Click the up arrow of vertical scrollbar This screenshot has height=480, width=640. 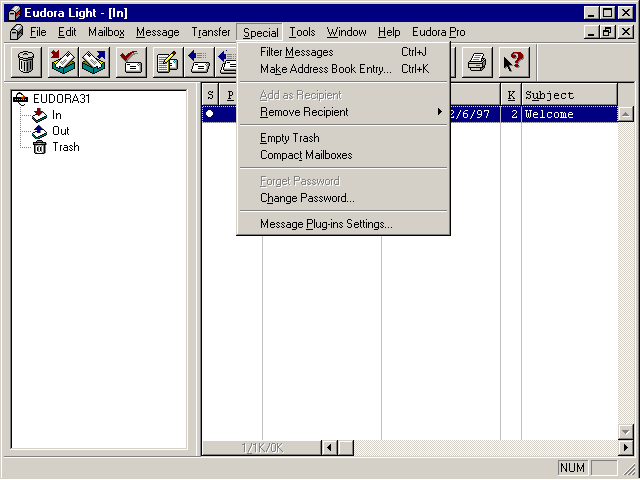click(625, 114)
